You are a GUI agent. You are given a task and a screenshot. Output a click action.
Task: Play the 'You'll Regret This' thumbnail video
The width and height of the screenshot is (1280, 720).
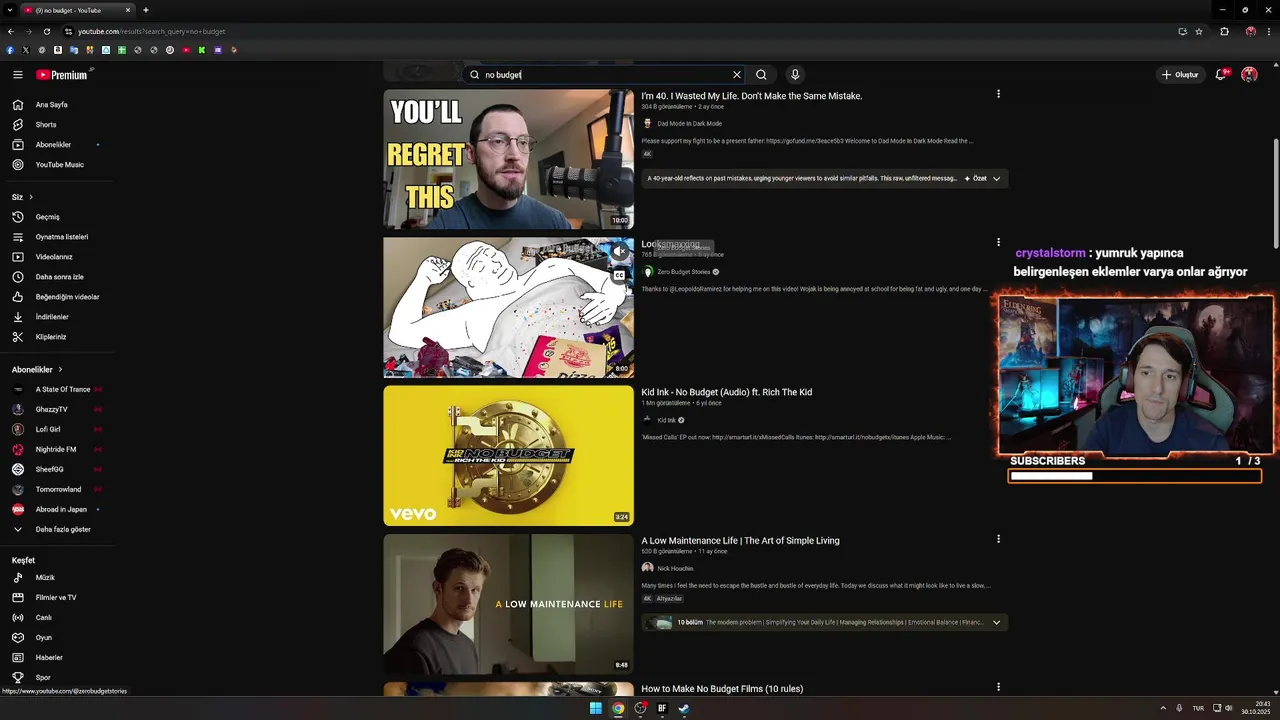point(508,160)
